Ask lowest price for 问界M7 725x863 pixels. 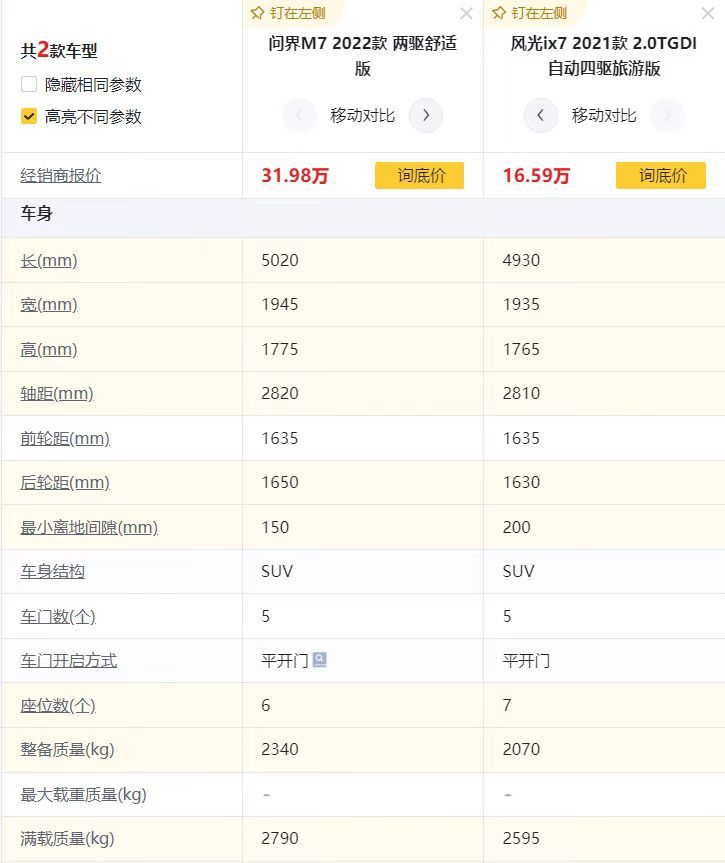pyautogui.click(x=420, y=176)
